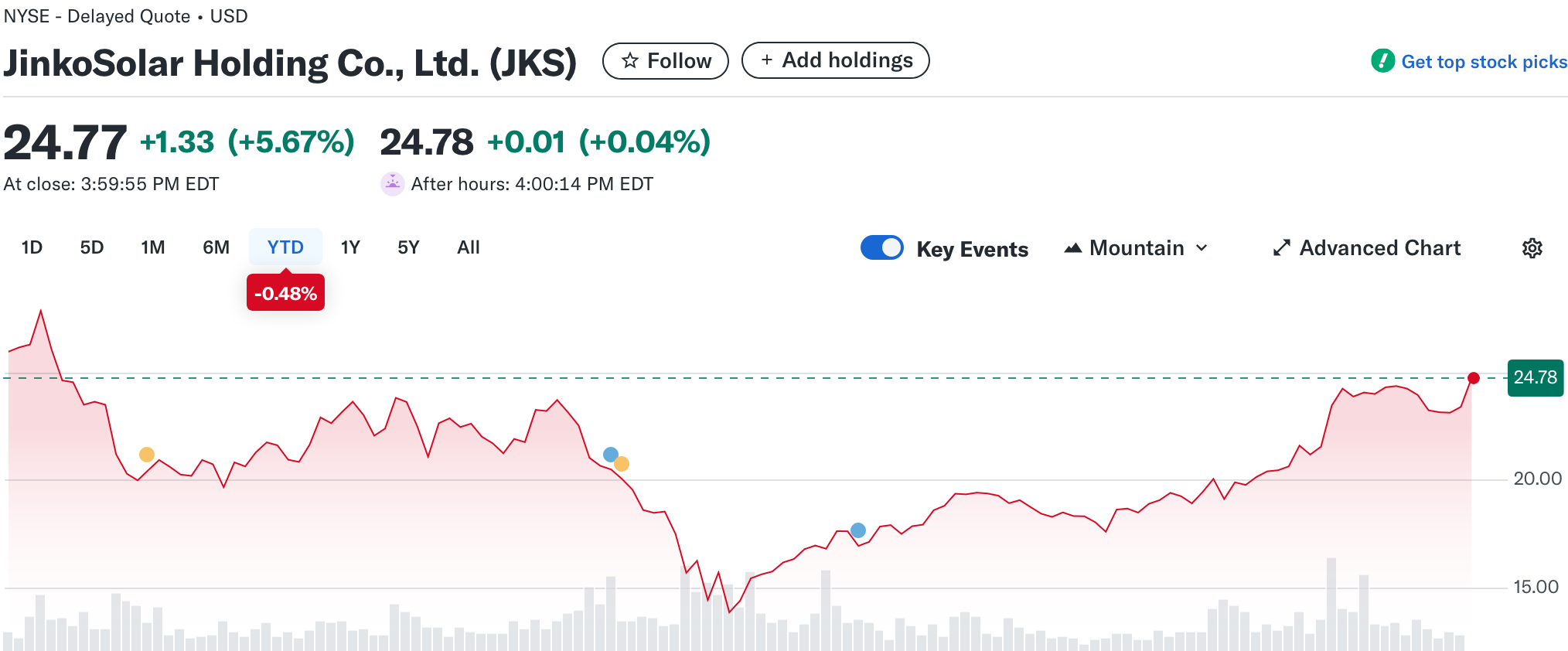Screen dimensions: 1568x651
Task: Open the Get top stock picks link
Action: click(x=1484, y=62)
